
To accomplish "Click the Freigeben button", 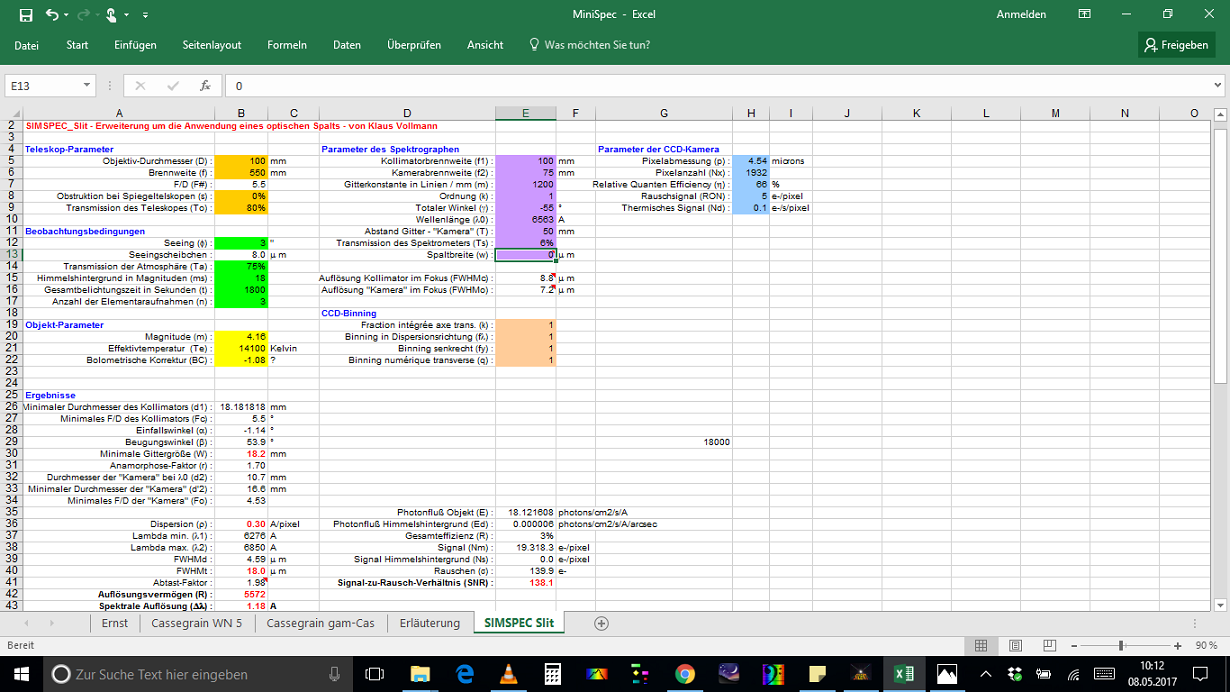I will pos(1176,44).
